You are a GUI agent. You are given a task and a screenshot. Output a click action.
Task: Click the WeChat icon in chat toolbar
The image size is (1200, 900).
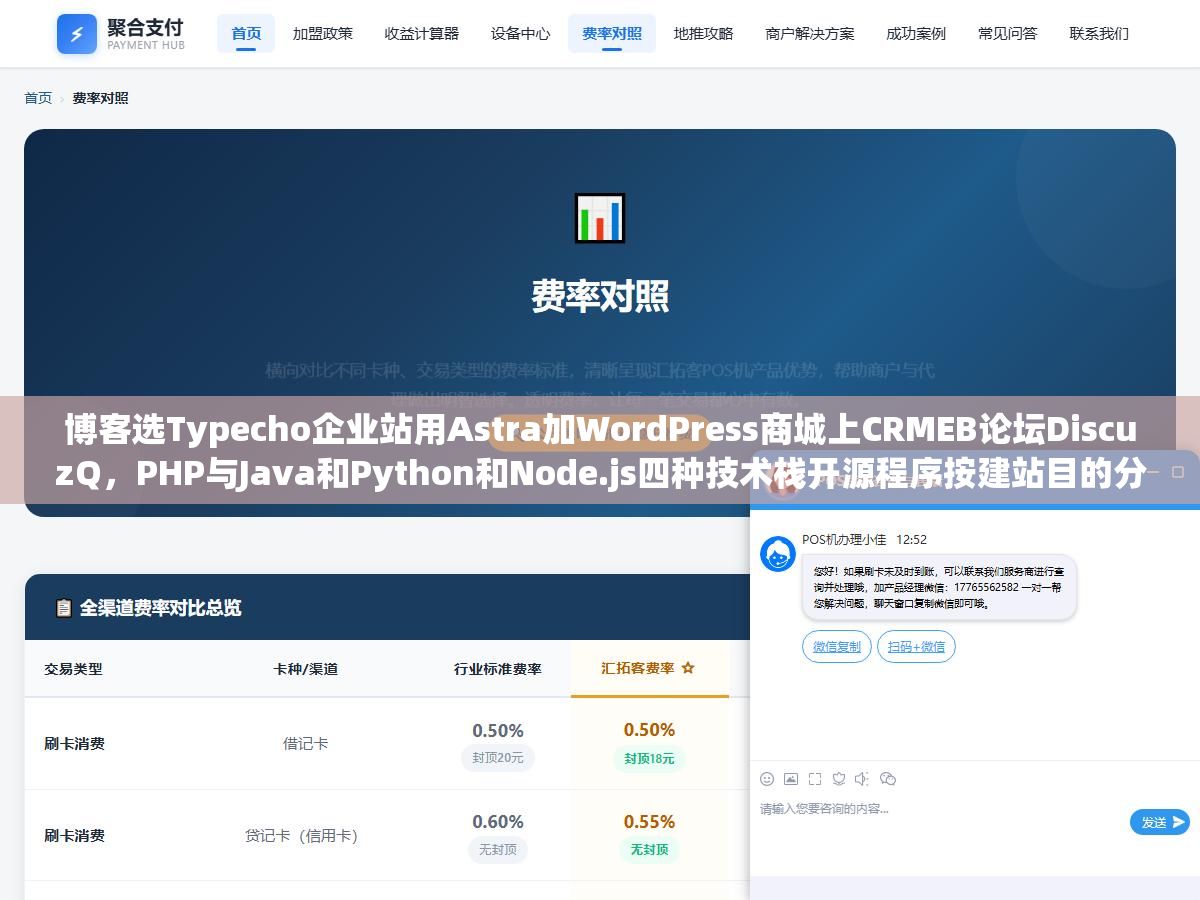[887, 779]
